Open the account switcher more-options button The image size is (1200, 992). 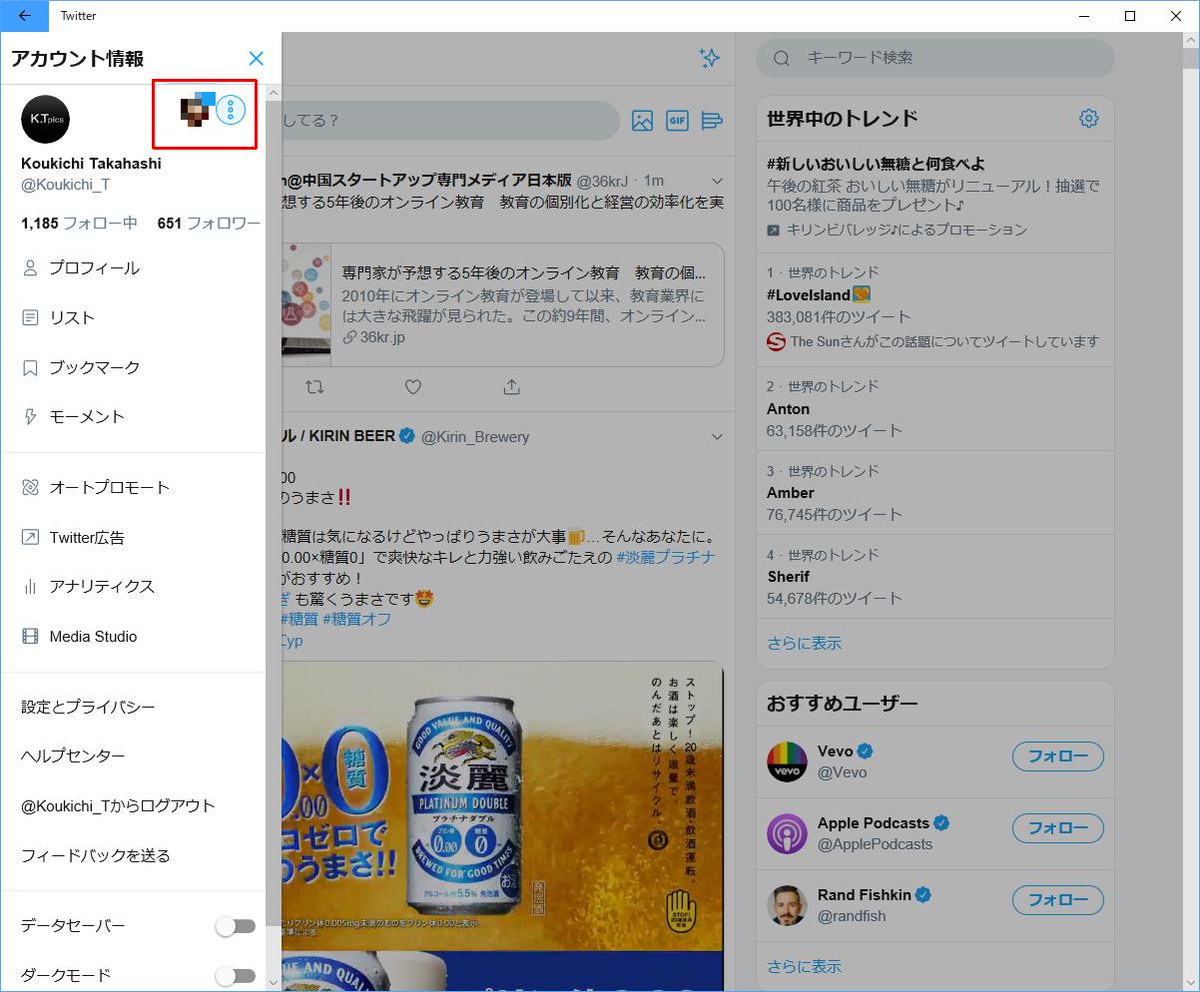[x=231, y=110]
